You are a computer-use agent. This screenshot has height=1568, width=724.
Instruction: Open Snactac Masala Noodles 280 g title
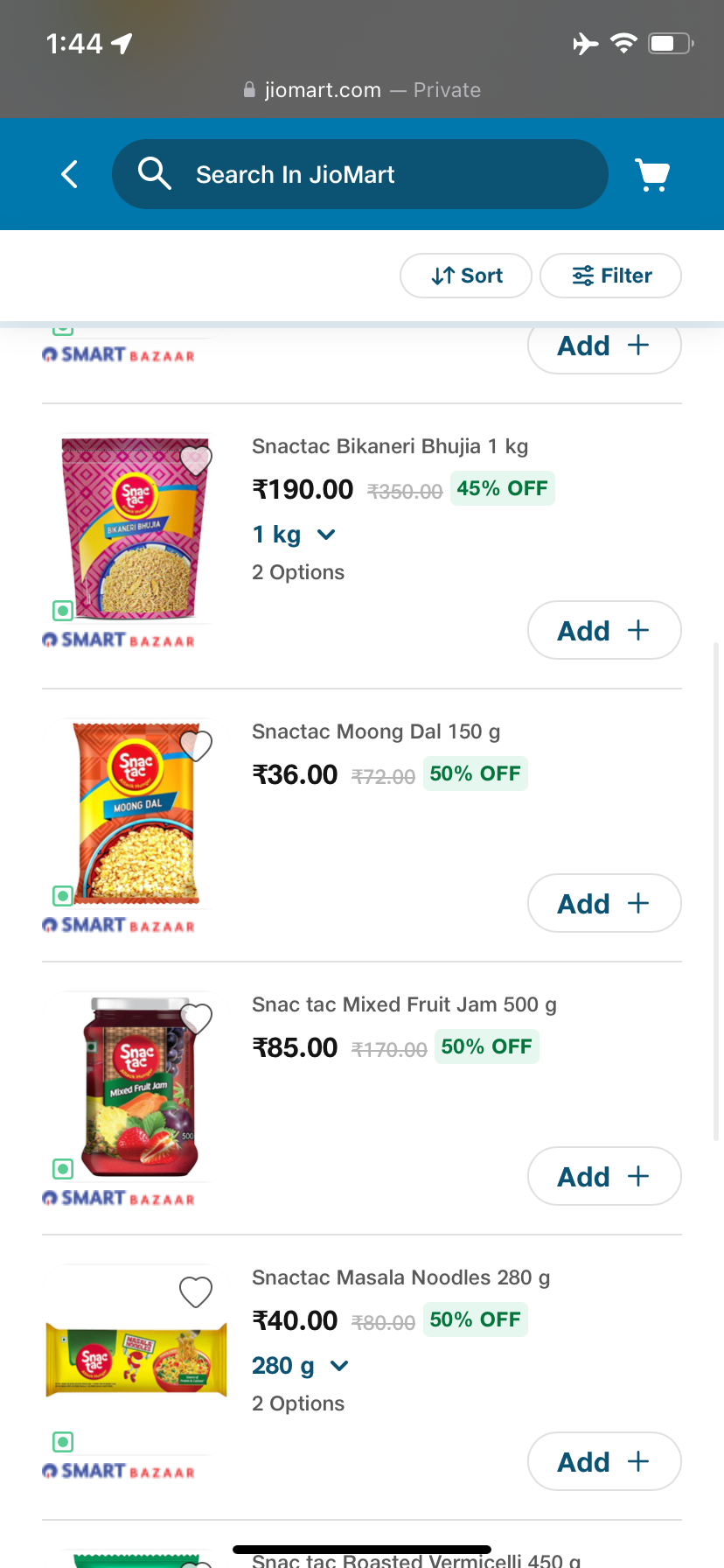coord(400,1277)
